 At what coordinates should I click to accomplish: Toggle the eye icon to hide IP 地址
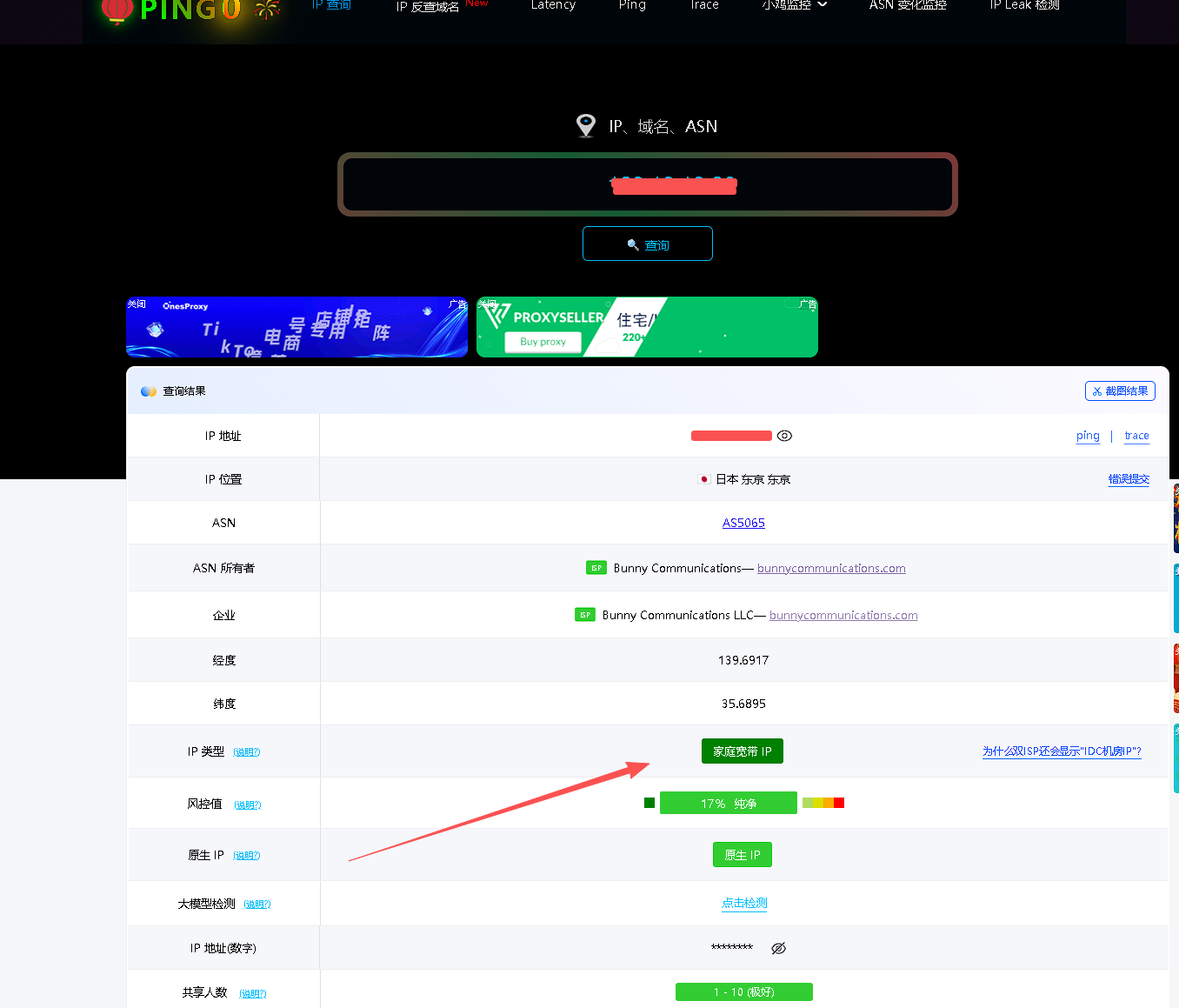pyautogui.click(x=784, y=436)
